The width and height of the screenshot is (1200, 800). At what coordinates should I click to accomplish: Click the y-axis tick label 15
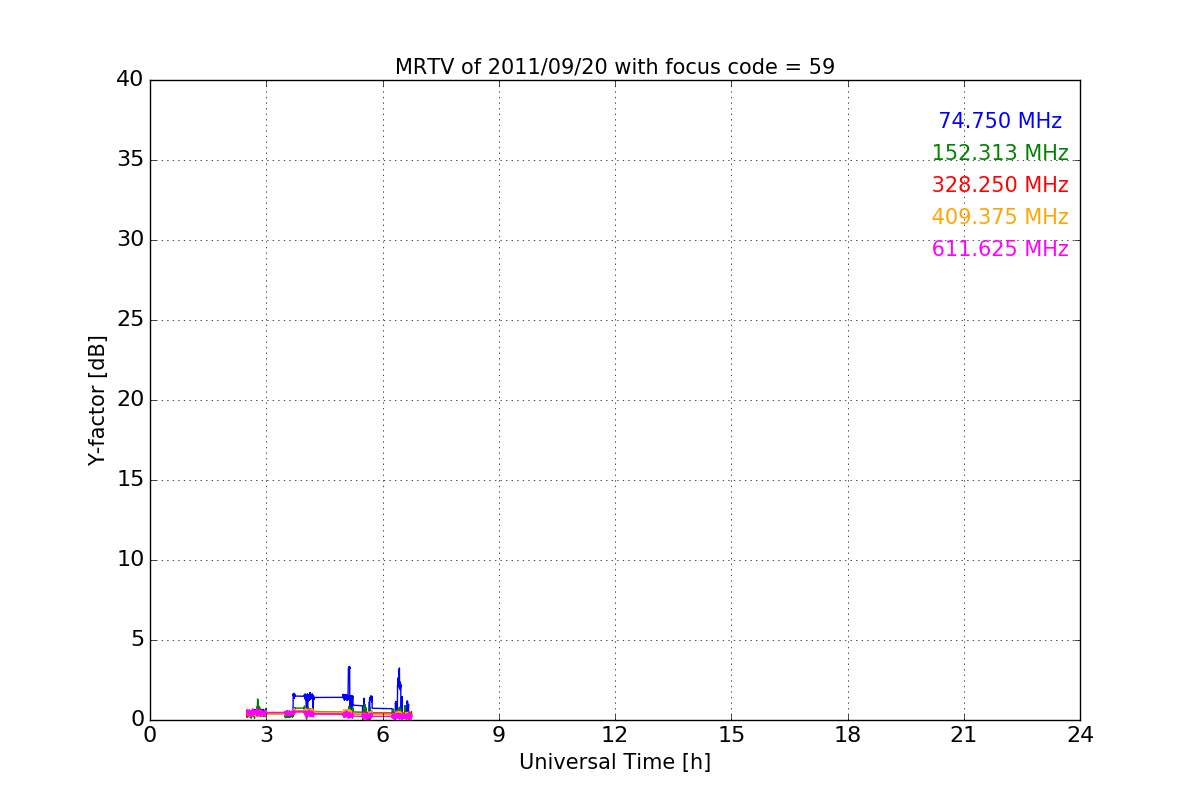(x=130, y=480)
